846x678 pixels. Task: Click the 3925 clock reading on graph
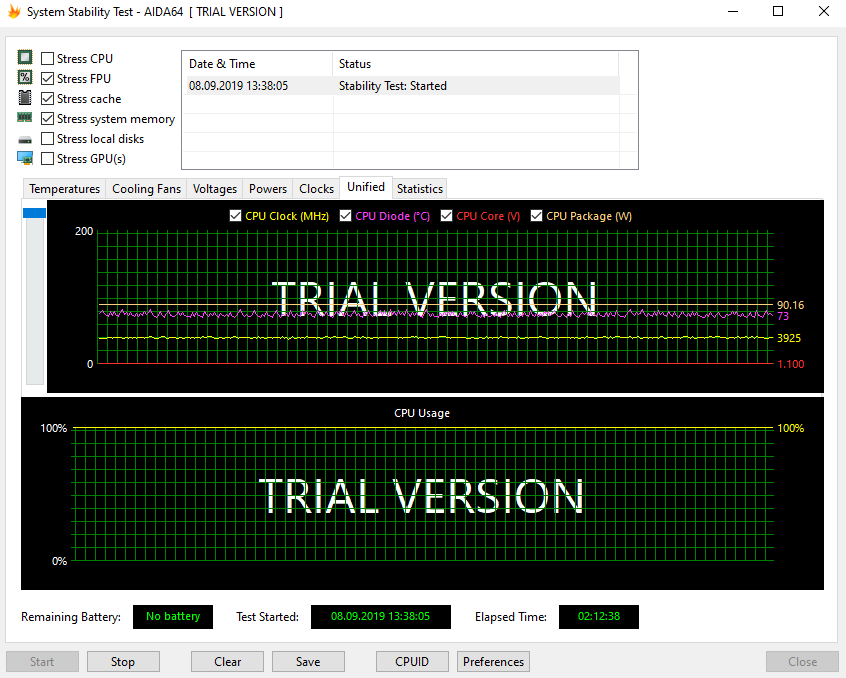[x=789, y=338]
